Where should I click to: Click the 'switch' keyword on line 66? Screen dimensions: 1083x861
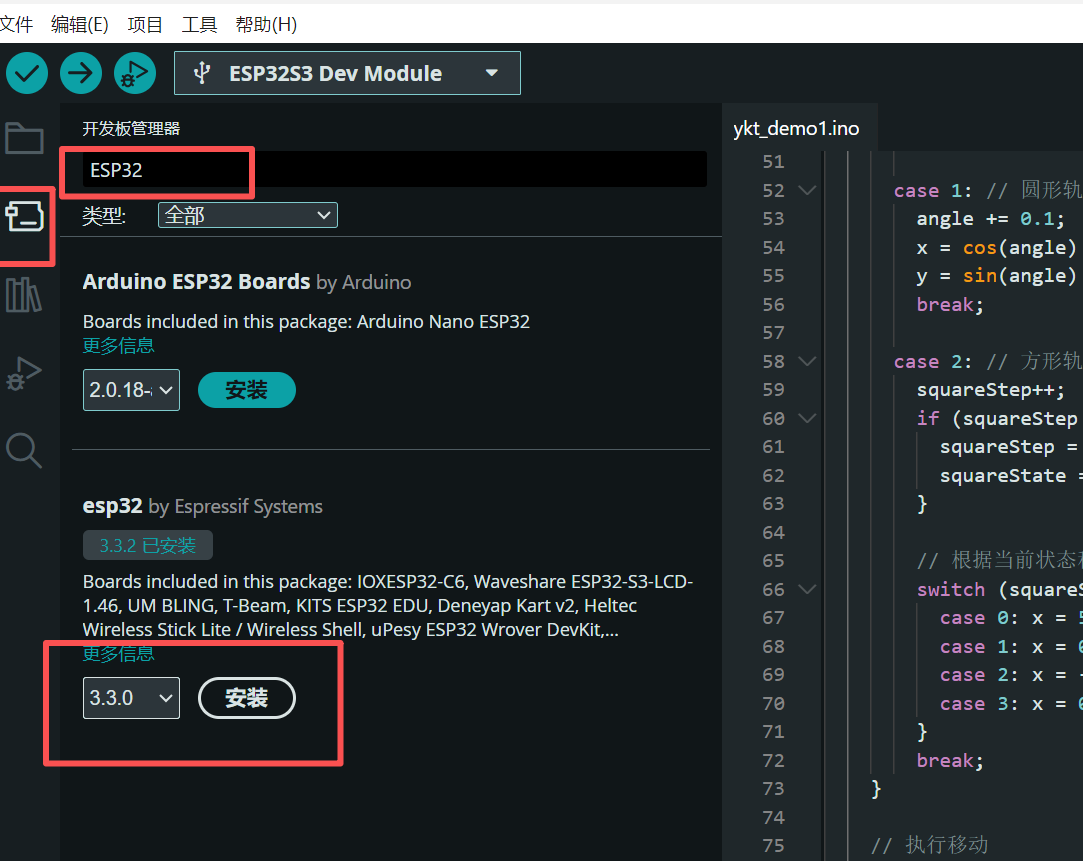tap(950, 590)
